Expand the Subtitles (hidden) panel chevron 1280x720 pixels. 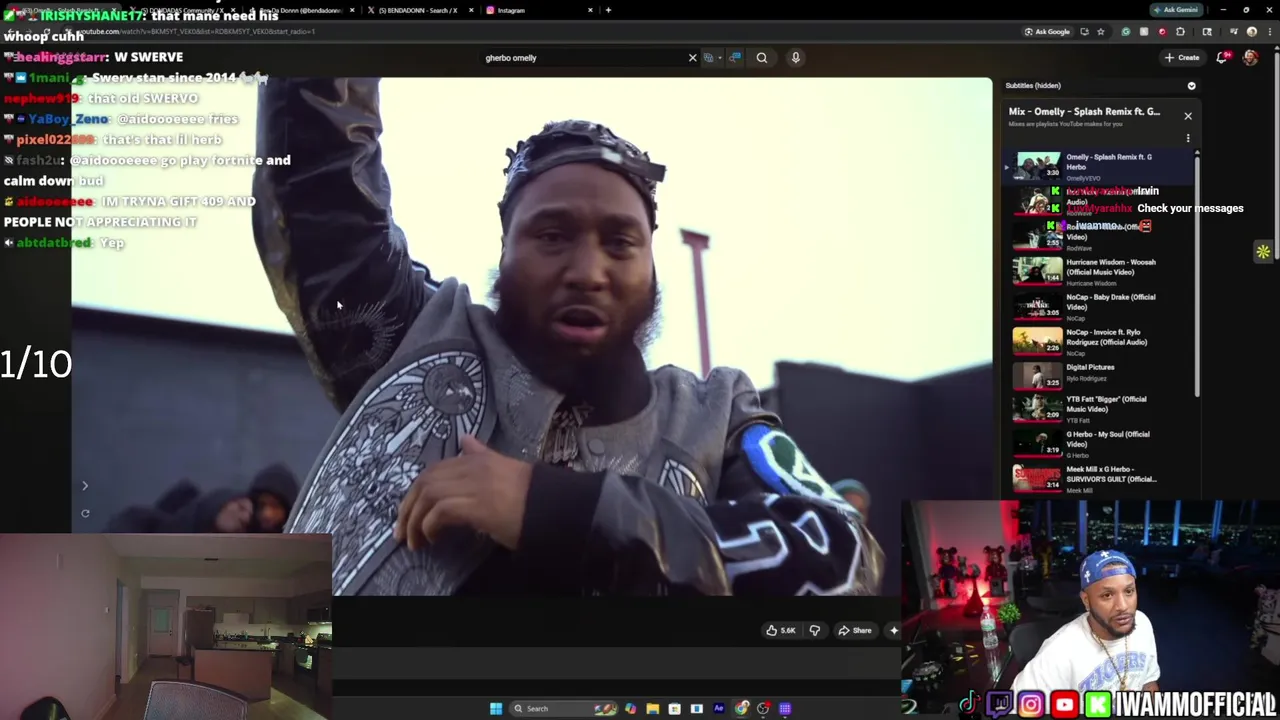click(1191, 86)
